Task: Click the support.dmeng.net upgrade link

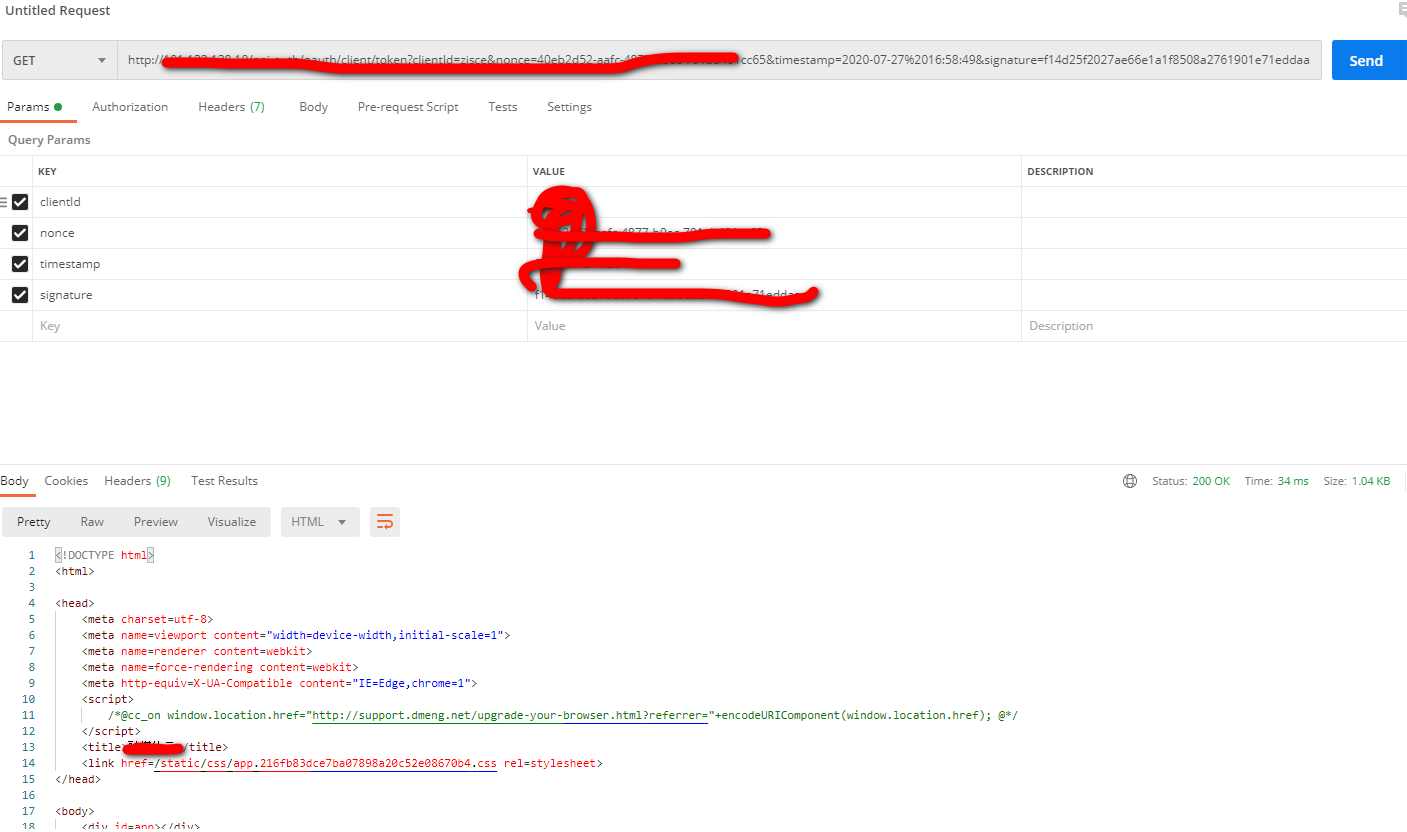Action: (x=510, y=715)
